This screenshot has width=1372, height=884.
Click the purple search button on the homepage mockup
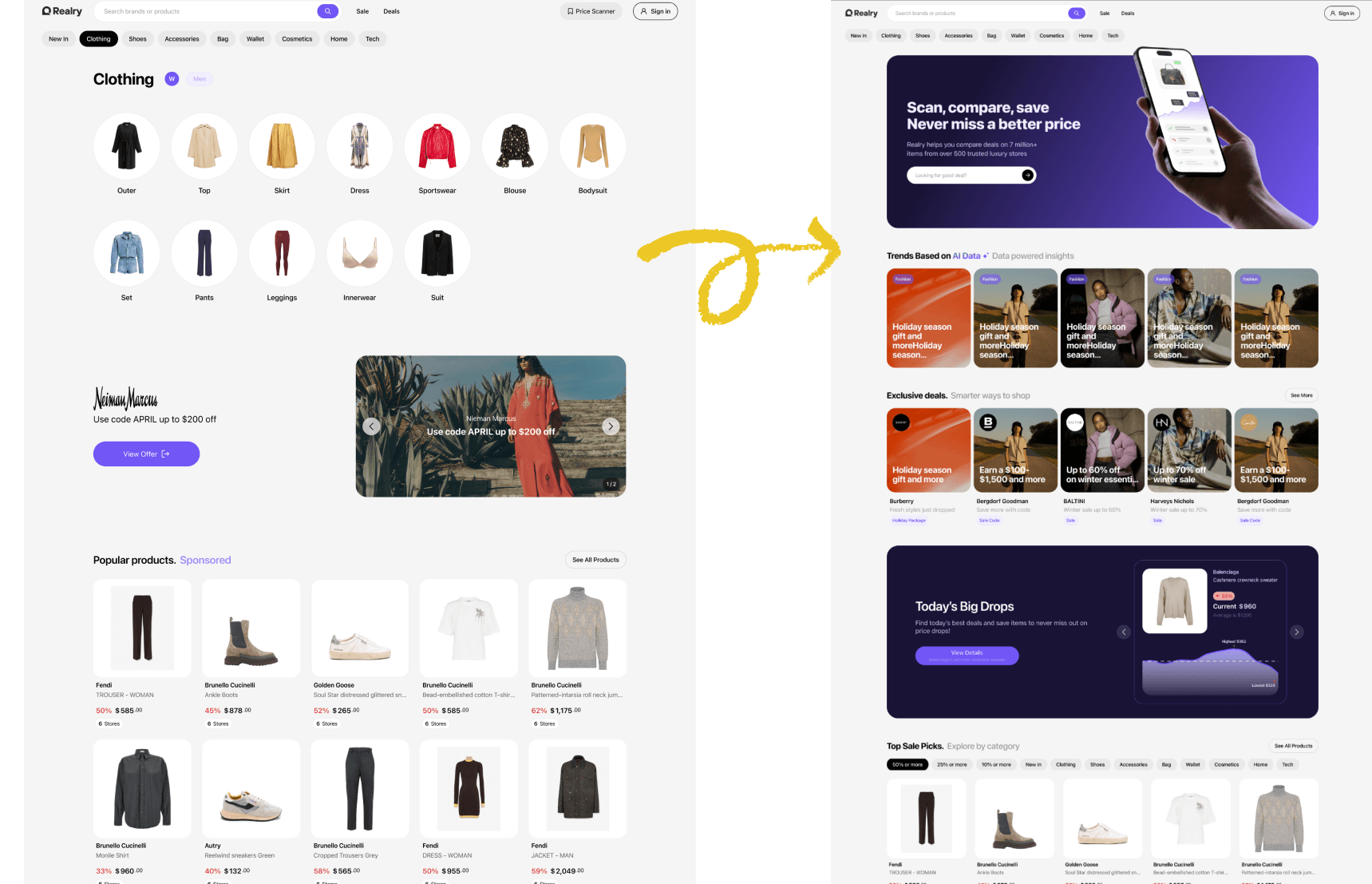(1077, 13)
